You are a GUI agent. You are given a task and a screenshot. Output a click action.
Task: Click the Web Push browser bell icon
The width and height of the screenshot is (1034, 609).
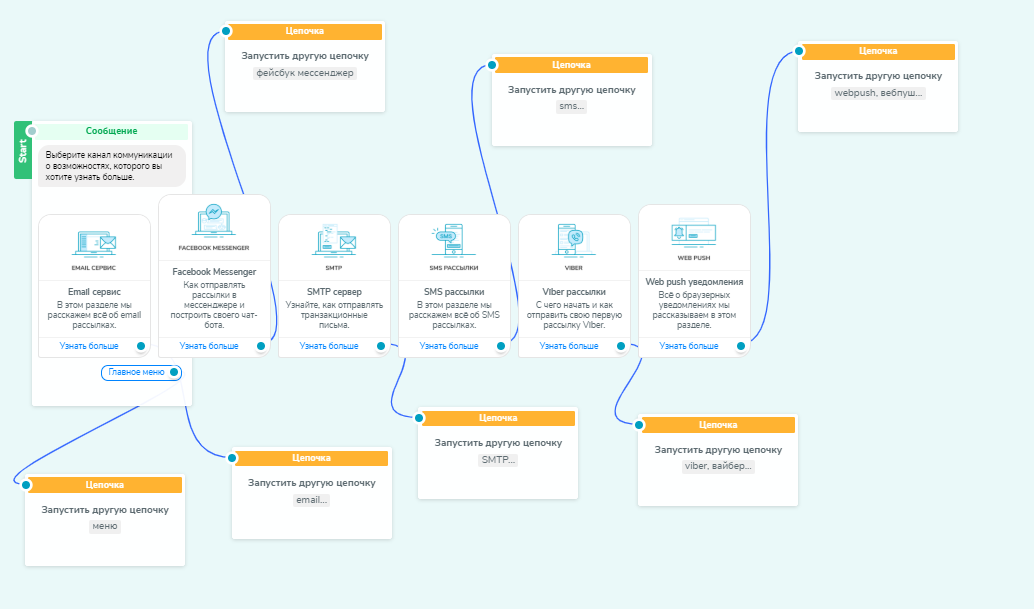[694, 233]
